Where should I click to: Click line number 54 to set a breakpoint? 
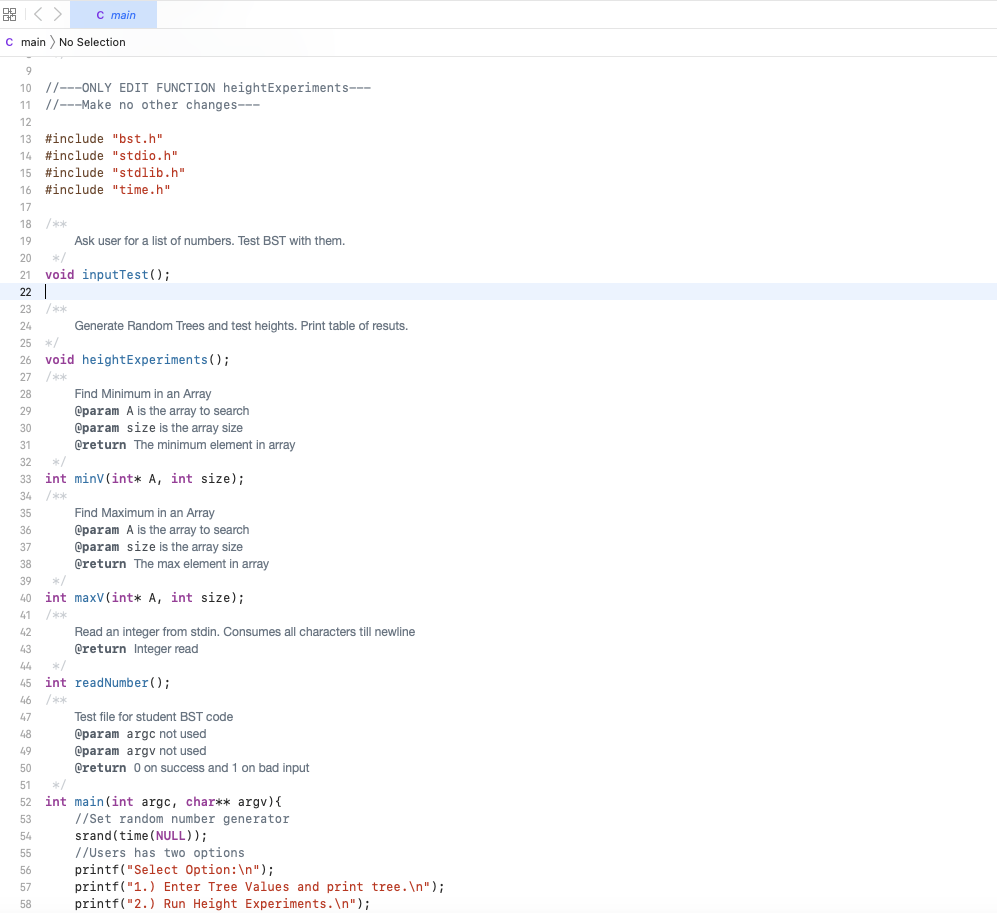[25, 835]
